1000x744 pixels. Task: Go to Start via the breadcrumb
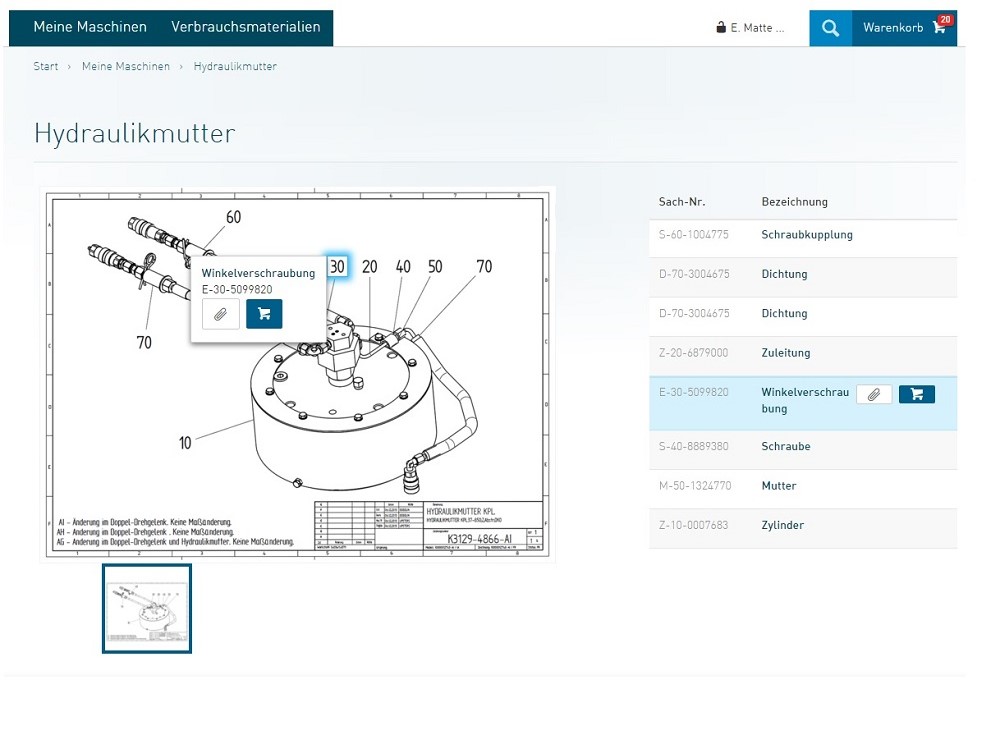[x=45, y=66]
